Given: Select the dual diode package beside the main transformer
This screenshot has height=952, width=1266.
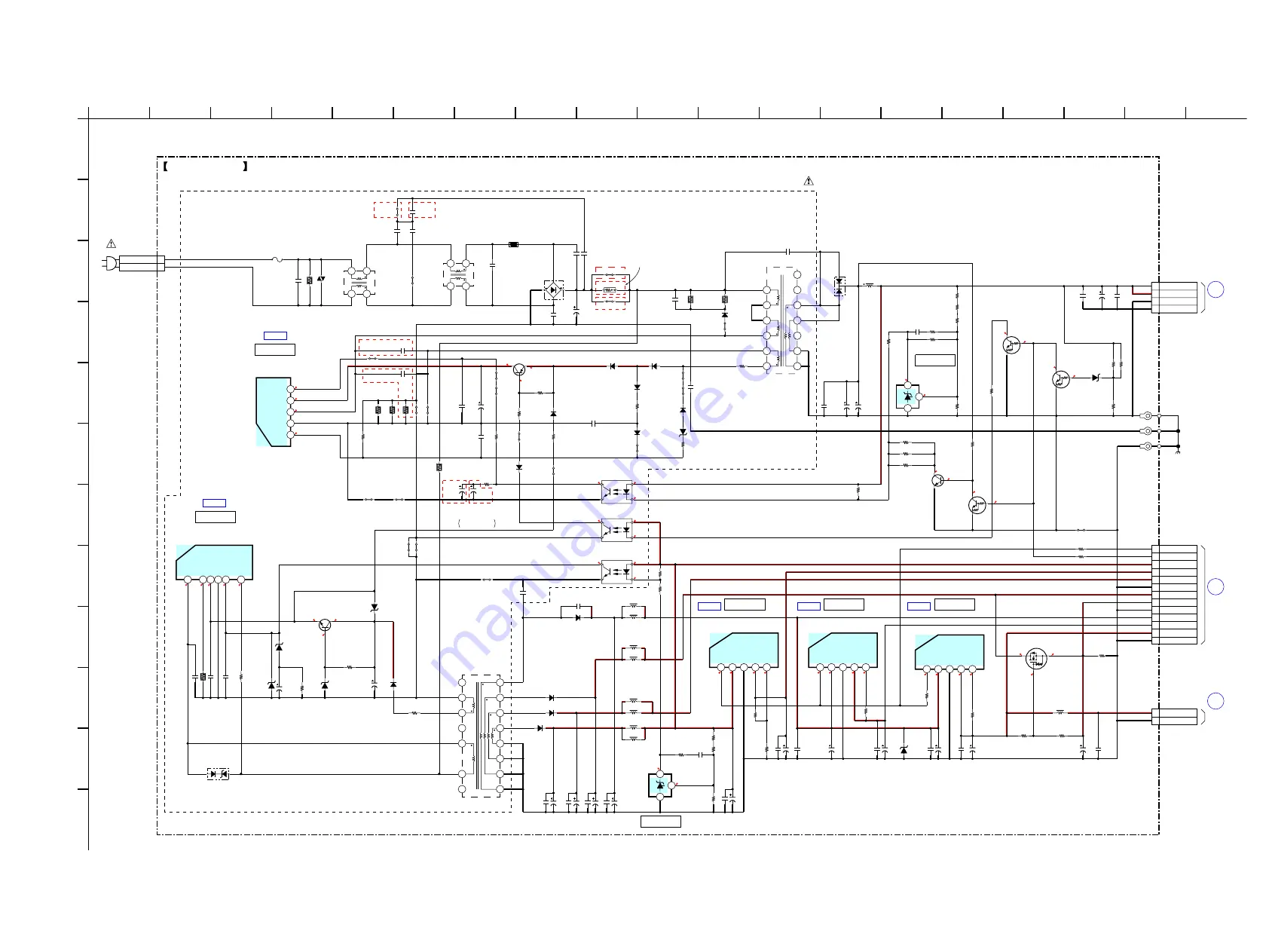Looking at the screenshot, I should (839, 286).
